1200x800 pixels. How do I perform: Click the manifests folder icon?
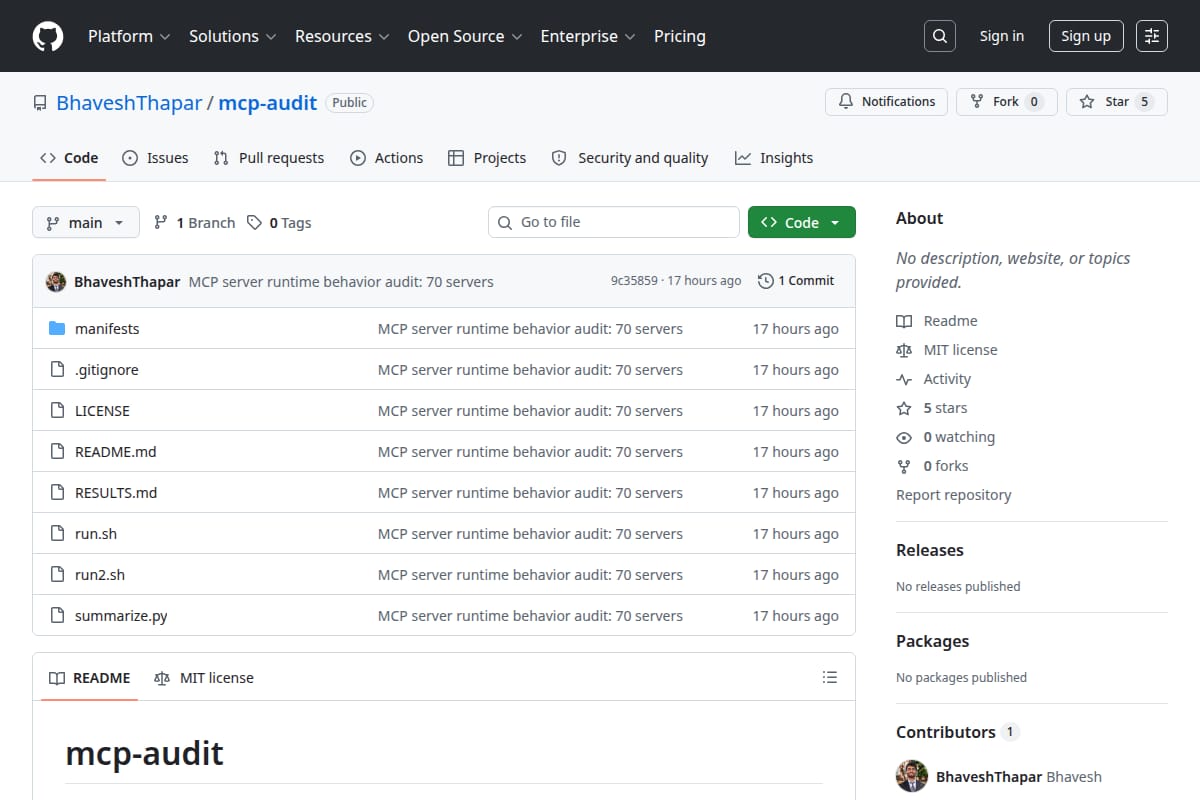tap(57, 329)
